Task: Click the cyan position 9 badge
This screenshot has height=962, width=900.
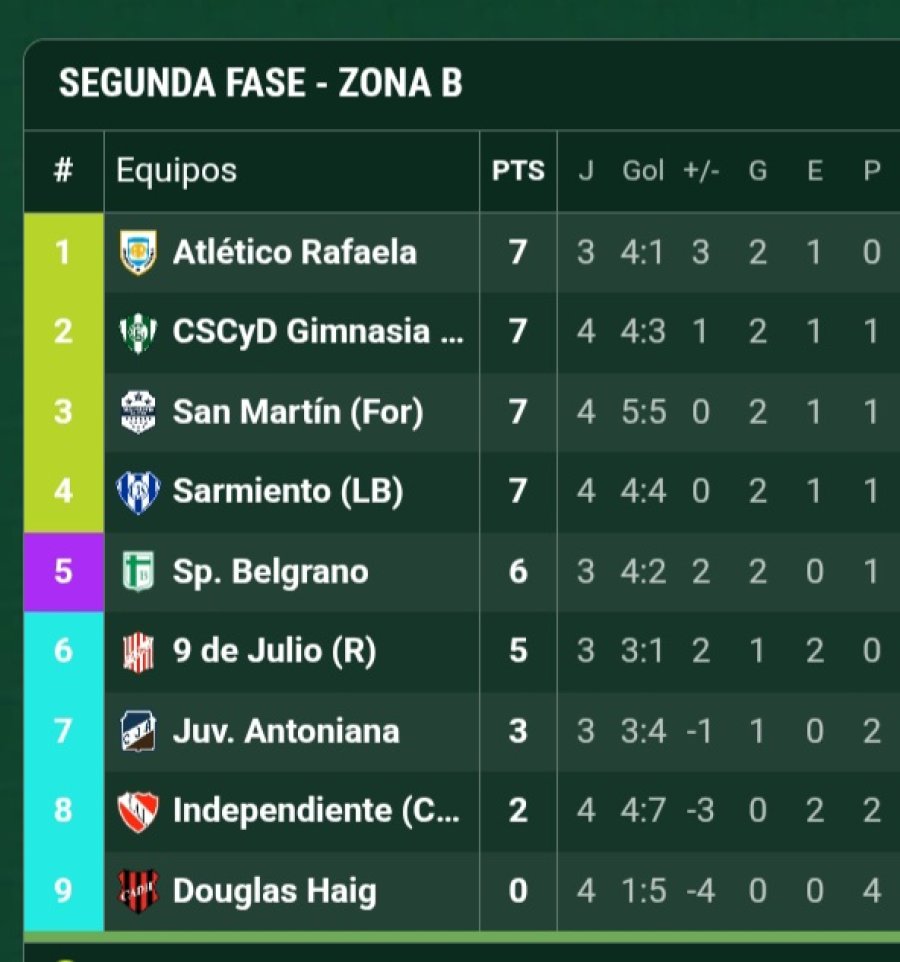Action: point(63,890)
